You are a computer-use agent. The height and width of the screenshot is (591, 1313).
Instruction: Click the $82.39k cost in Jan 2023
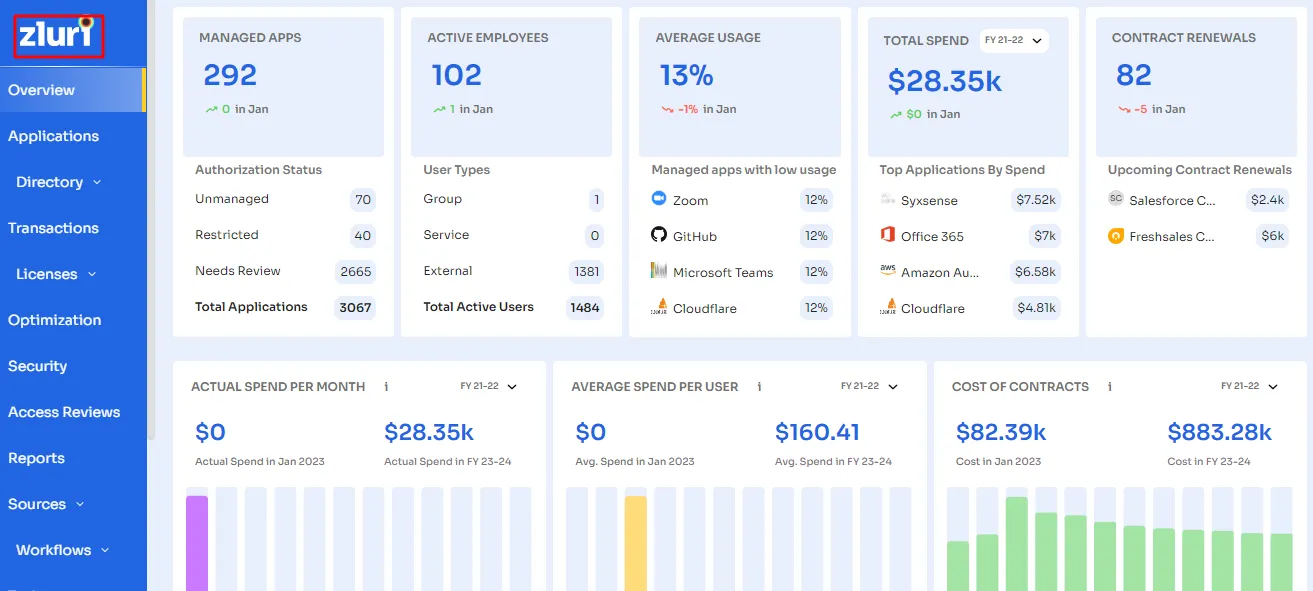coord(1001,432)
